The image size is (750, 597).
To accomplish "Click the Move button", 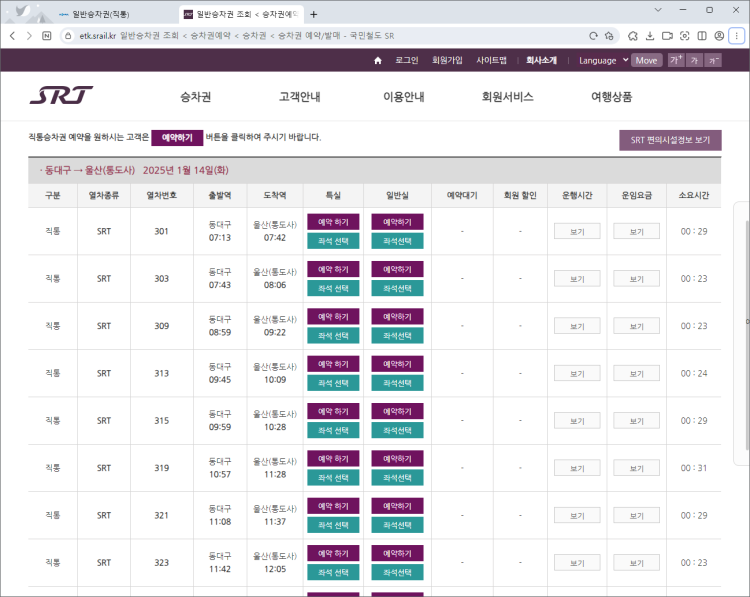I will point(646,60).
